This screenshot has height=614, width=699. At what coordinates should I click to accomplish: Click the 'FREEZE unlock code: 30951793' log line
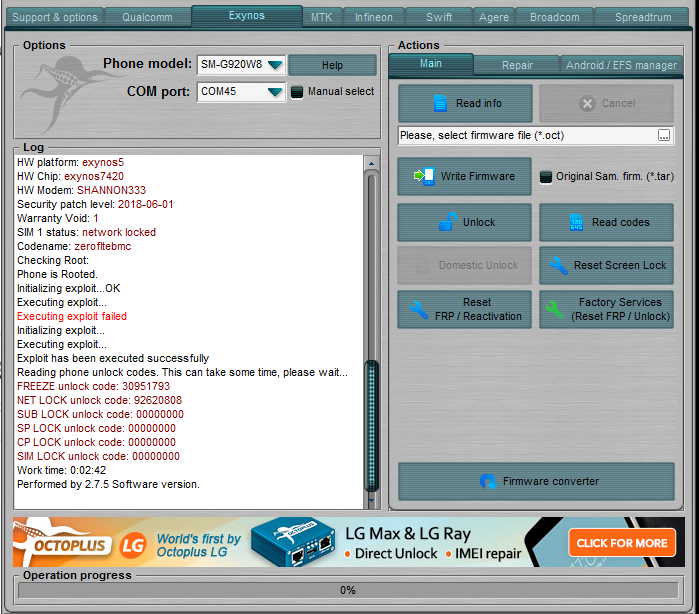click(x=94, y=386)
